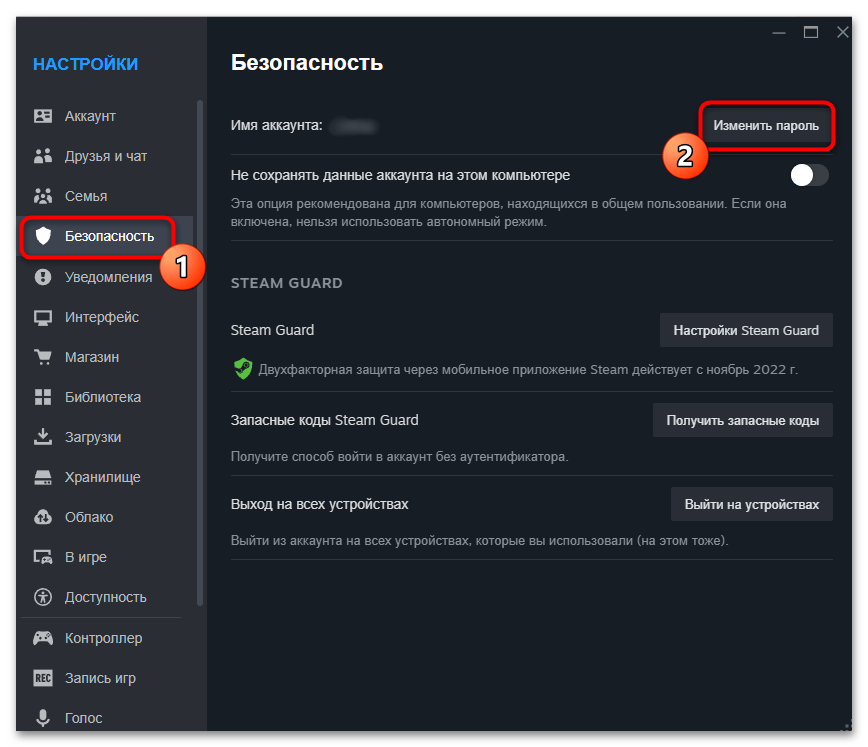Click the Безопасность shield icon
Image resolution: width=868 pixels, height=747 pixels.
click(43, 236)
